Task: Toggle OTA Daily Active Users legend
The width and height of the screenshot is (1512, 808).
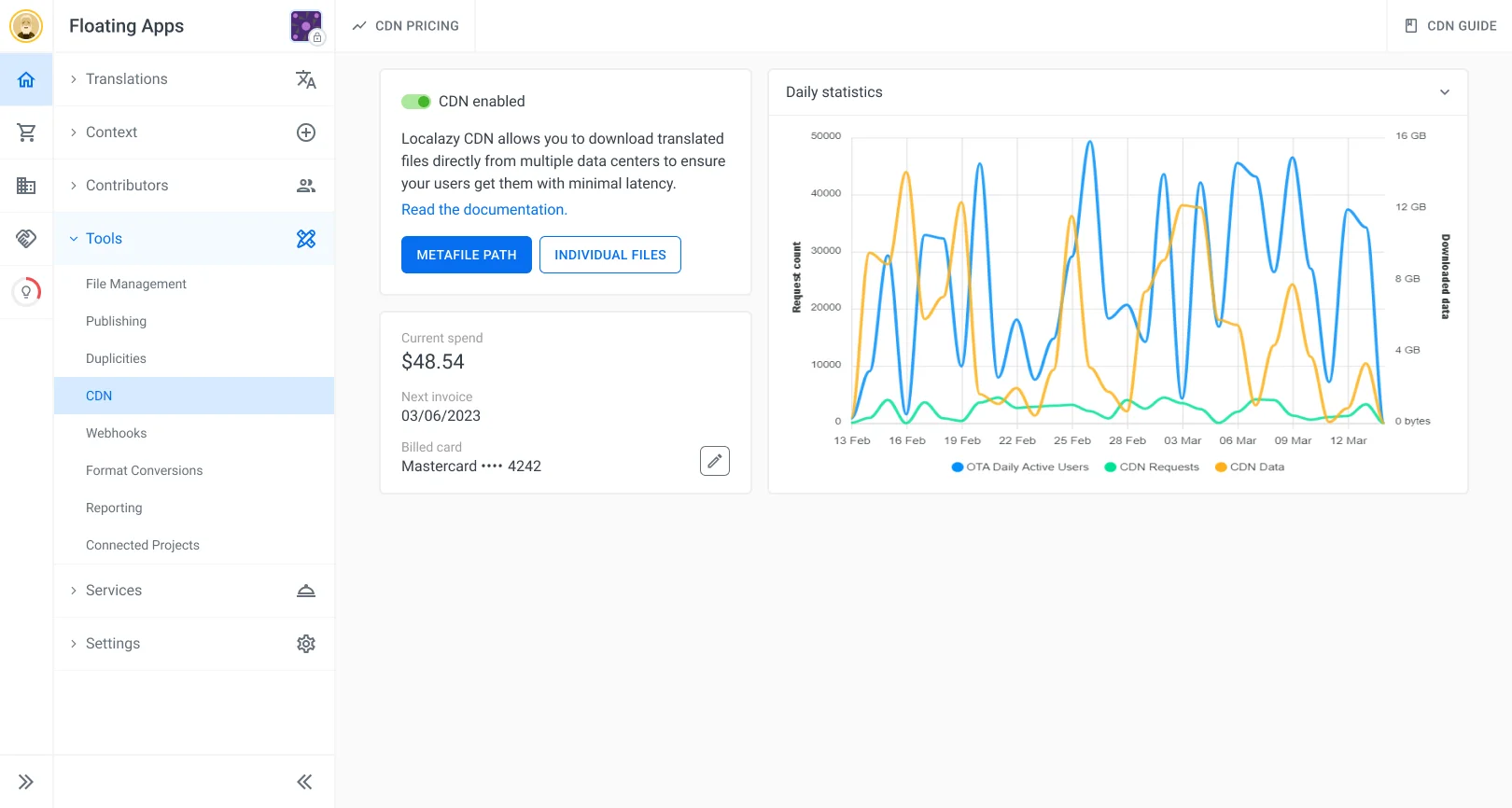Action: click(x=1020, y=467)
